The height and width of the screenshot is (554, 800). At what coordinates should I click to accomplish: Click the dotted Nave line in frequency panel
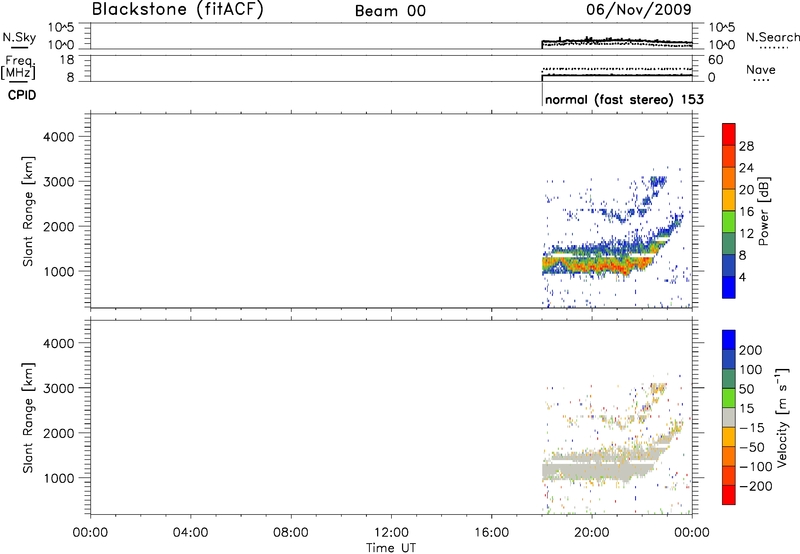(617, 68)
